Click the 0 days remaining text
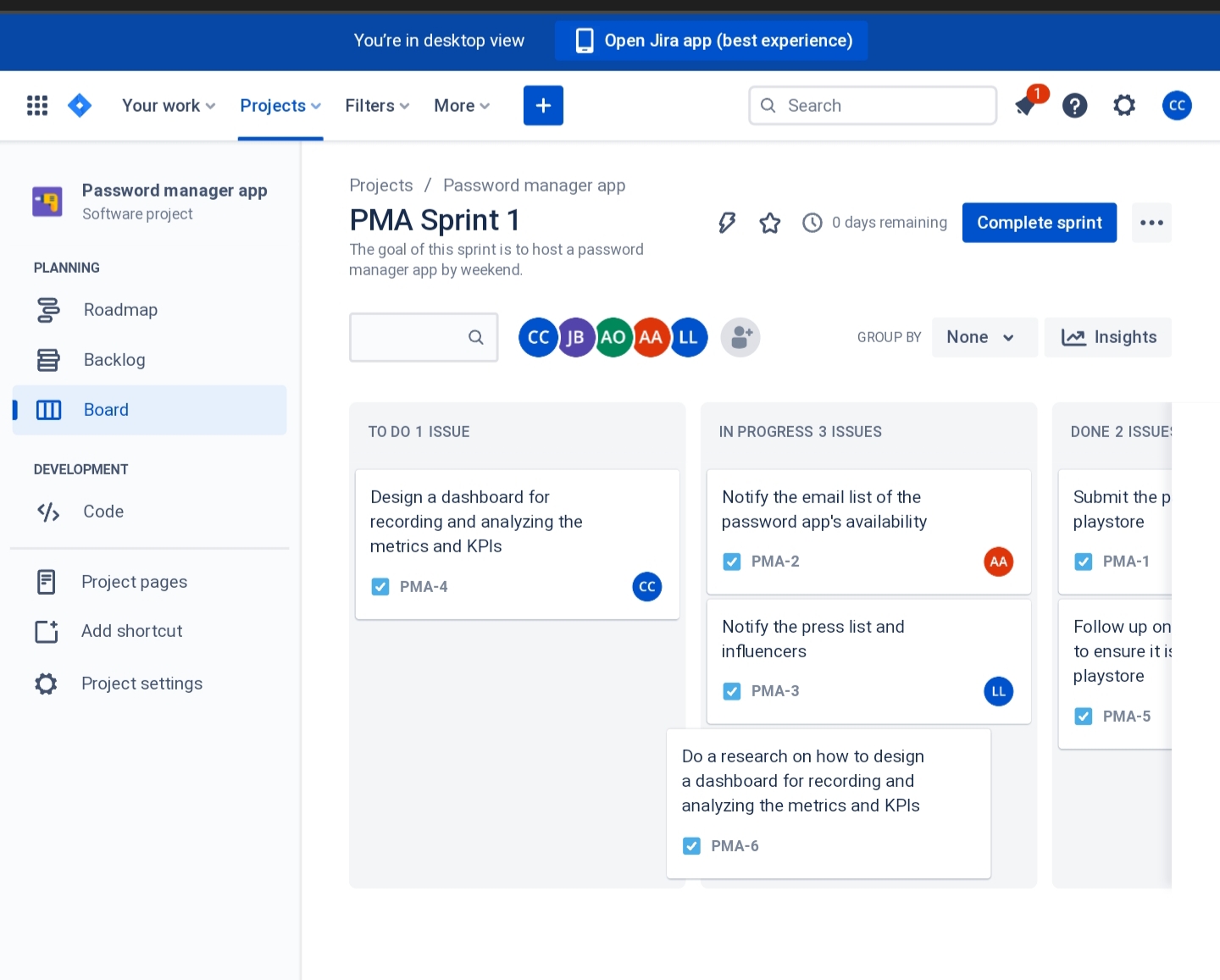 (x=890, y=223)
